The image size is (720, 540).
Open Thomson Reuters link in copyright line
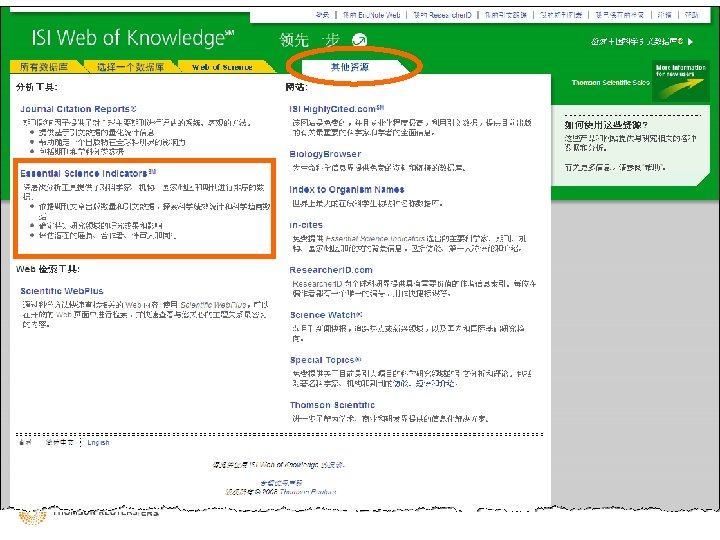click(x=308, y=492)
